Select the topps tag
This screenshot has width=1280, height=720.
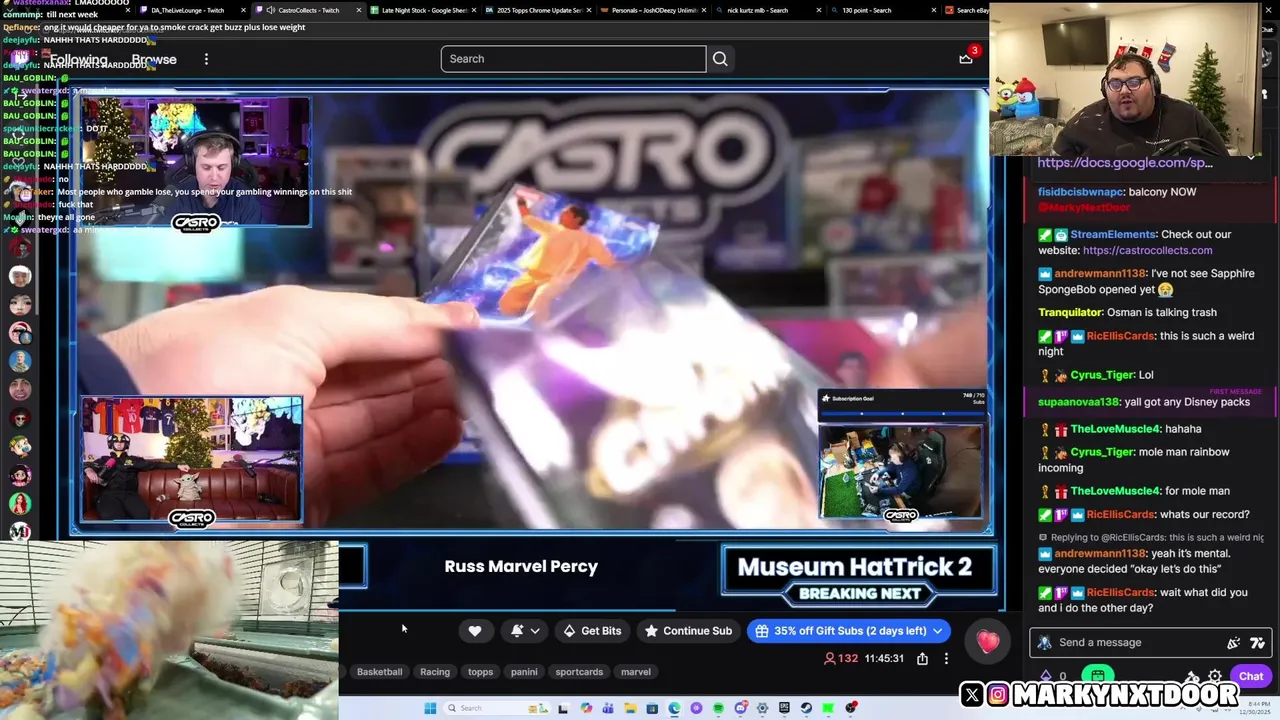coord(481,672)
